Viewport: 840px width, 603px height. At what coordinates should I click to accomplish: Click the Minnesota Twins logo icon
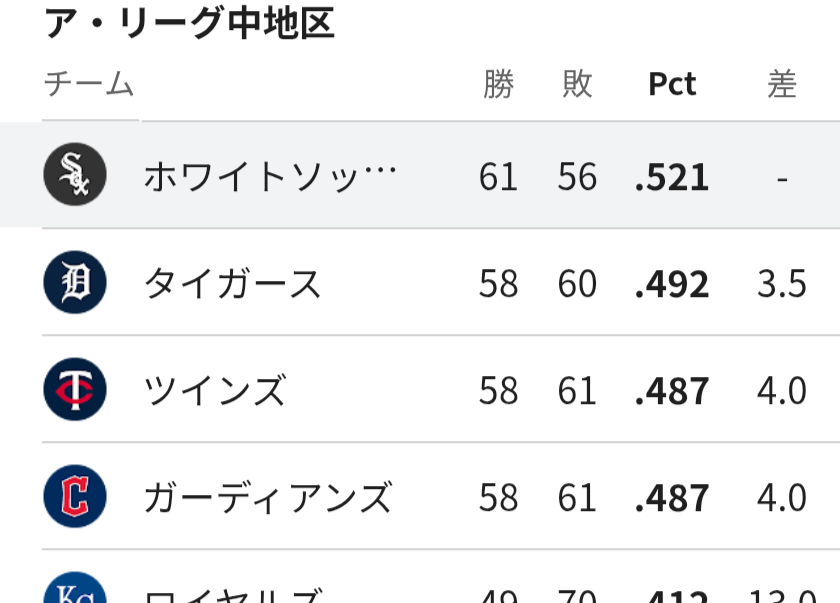75,389
